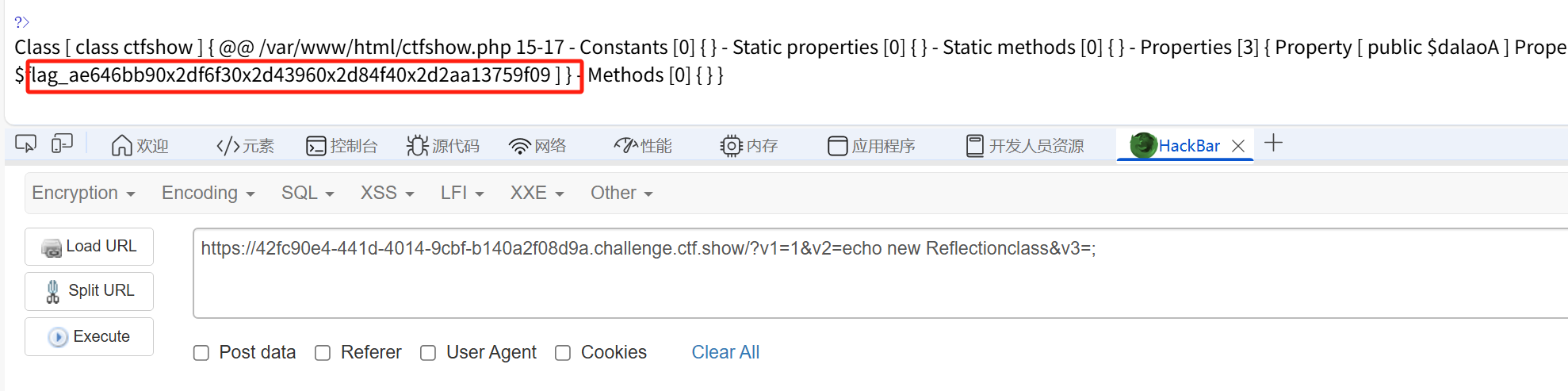
Task: Open the SQL dropdown menu
Action: [x=308, y=194]
